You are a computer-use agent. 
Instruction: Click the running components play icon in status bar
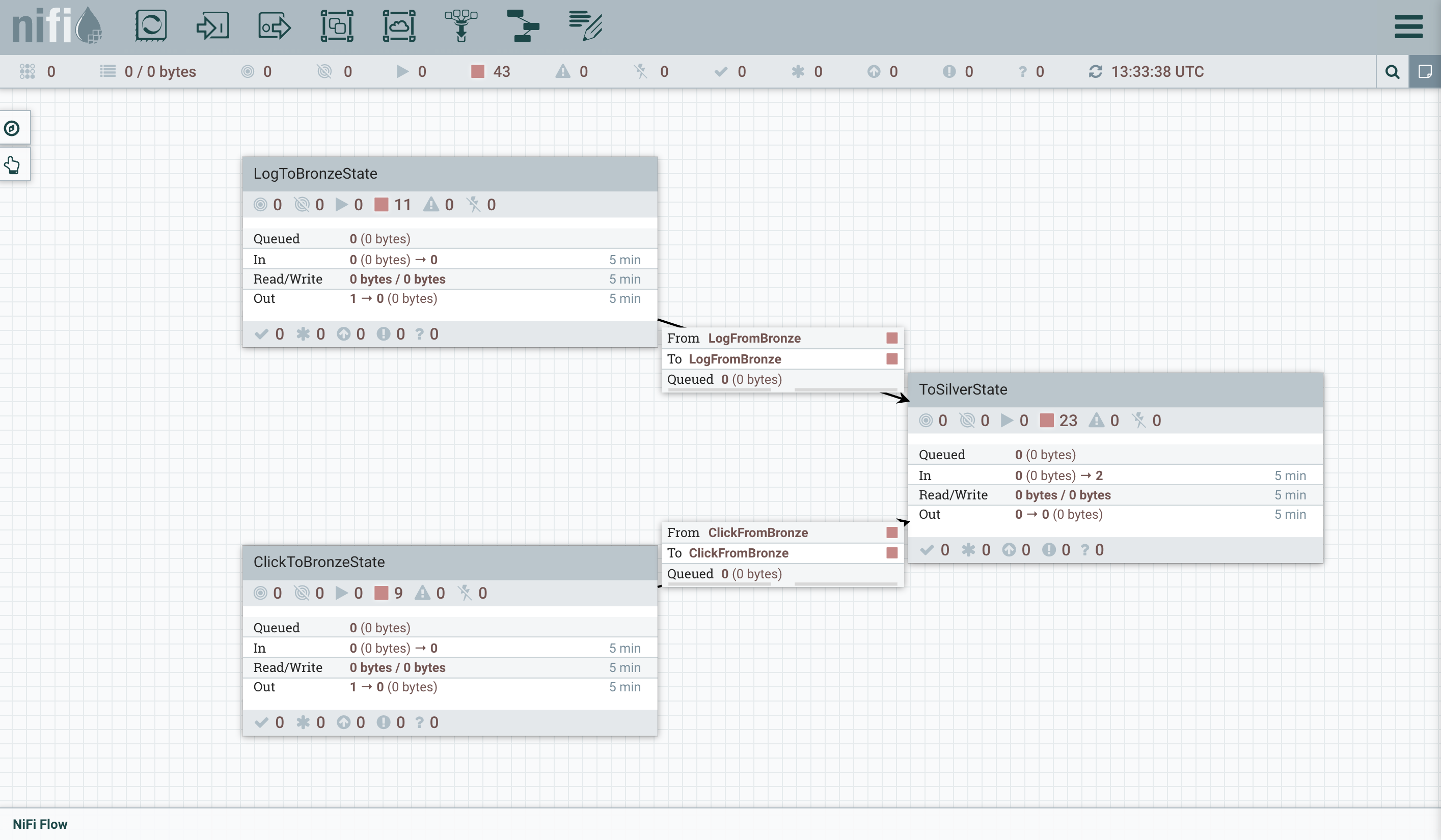[x=402, y=71]
